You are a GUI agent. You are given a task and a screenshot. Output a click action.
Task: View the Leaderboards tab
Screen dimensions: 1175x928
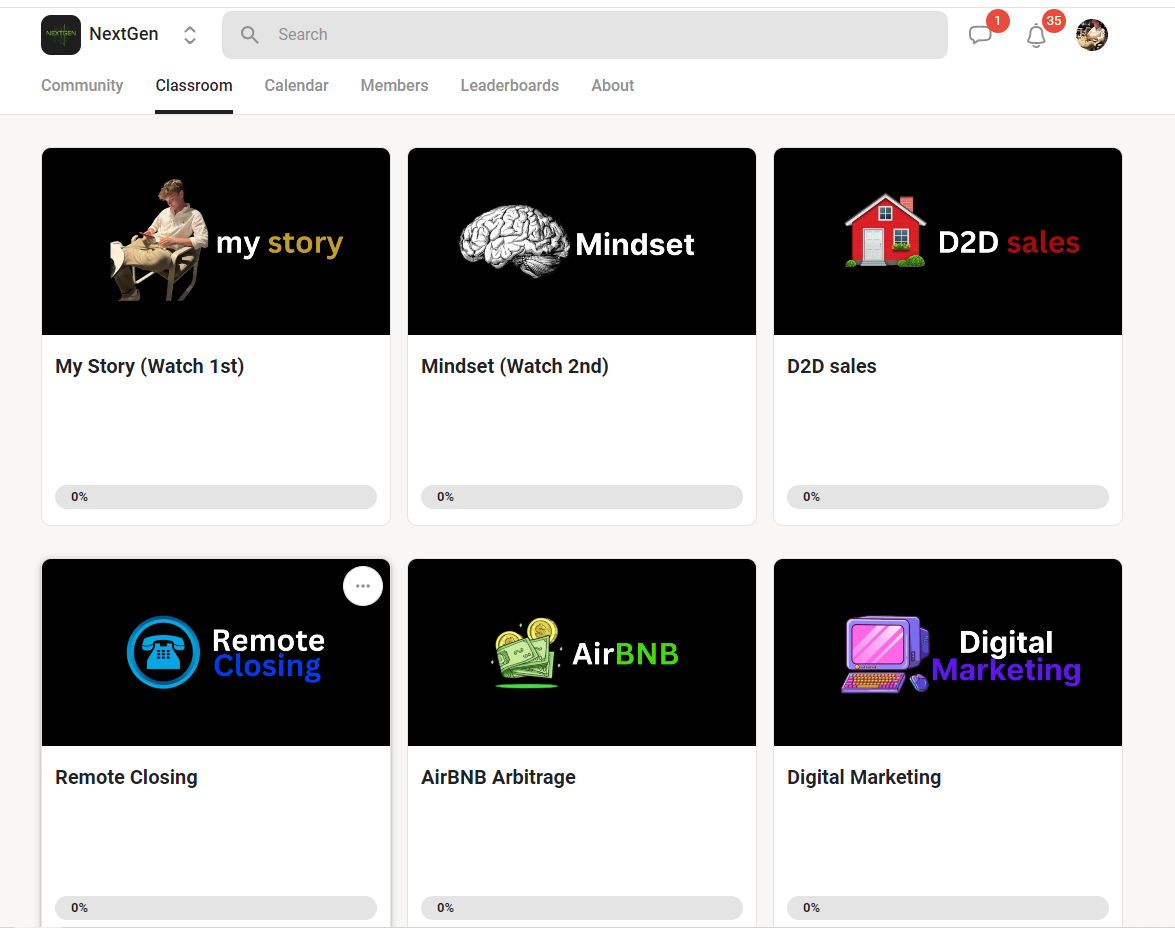[510, 85]
